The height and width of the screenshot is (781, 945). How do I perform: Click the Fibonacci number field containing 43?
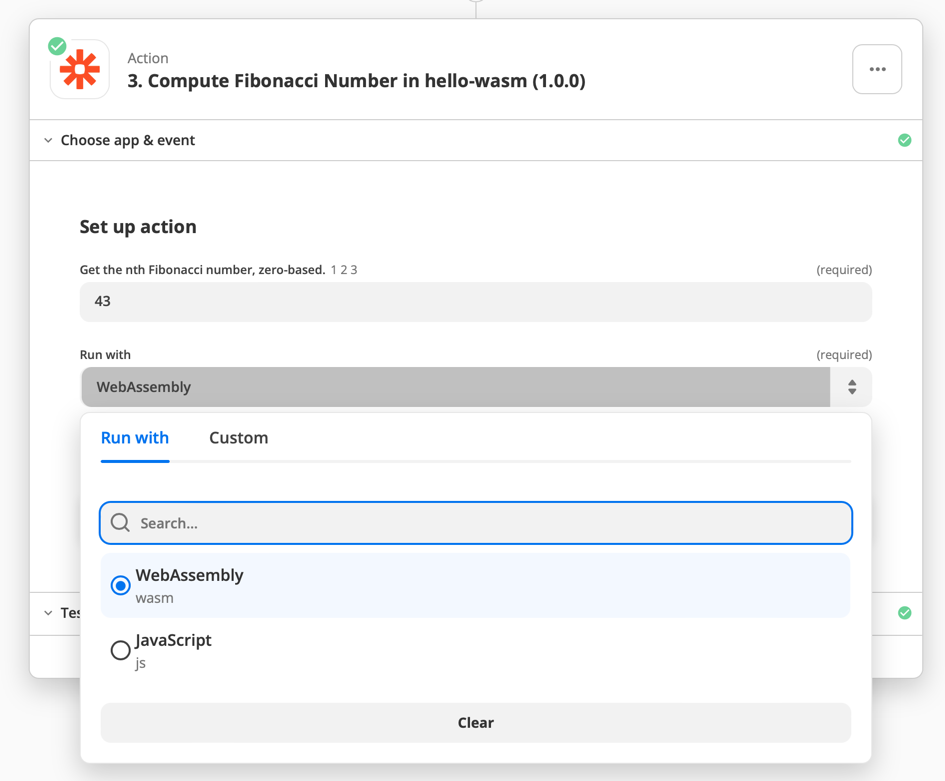(x=475, y=302)
